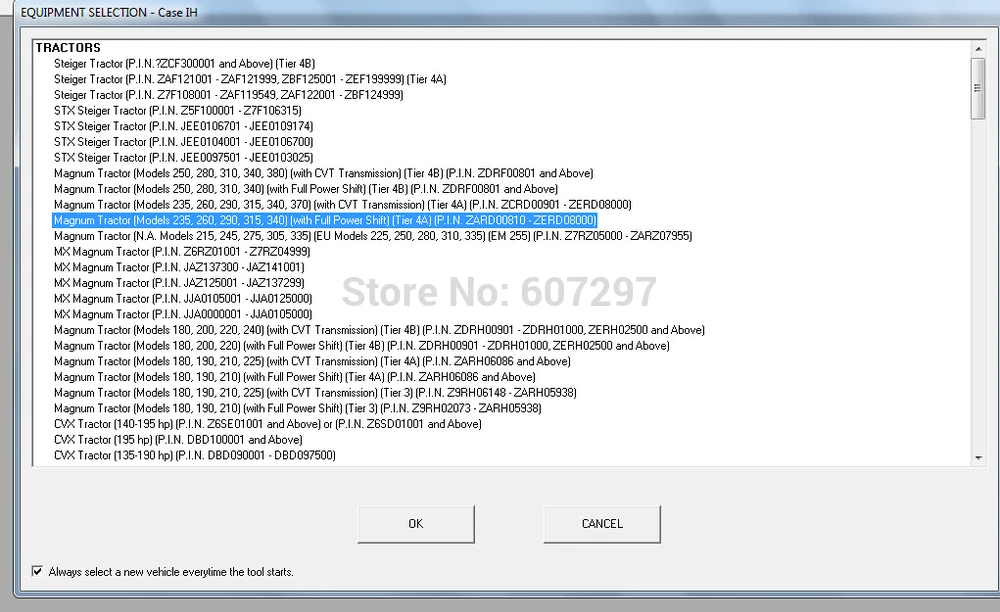Click the scrollbar down arrow
Image resolution: width=1000 pixels, height=612 pixels.
click(x=978, y=458)
